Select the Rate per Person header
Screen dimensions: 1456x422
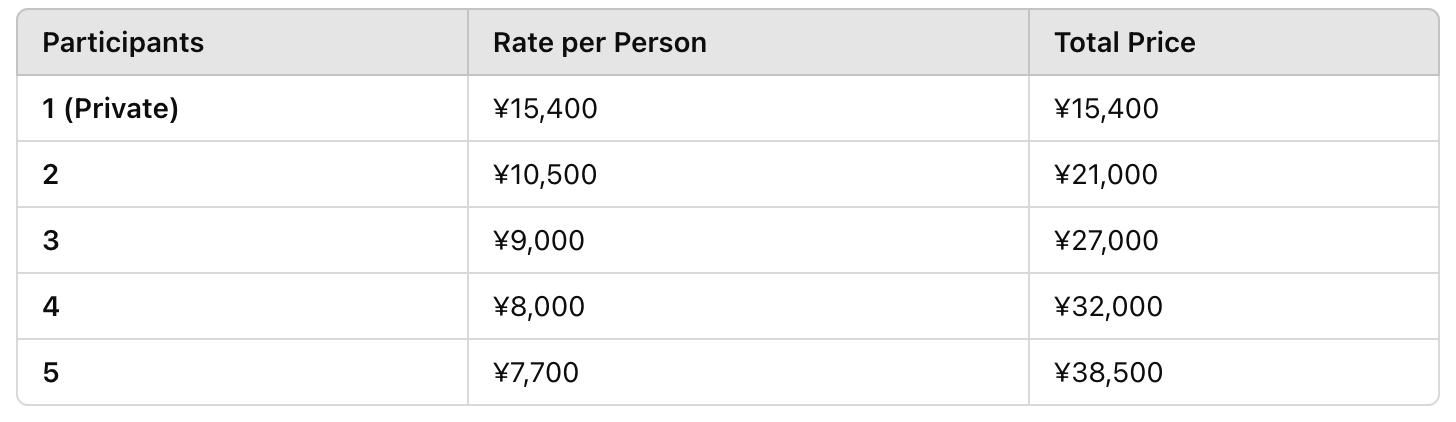pos(748,43)
